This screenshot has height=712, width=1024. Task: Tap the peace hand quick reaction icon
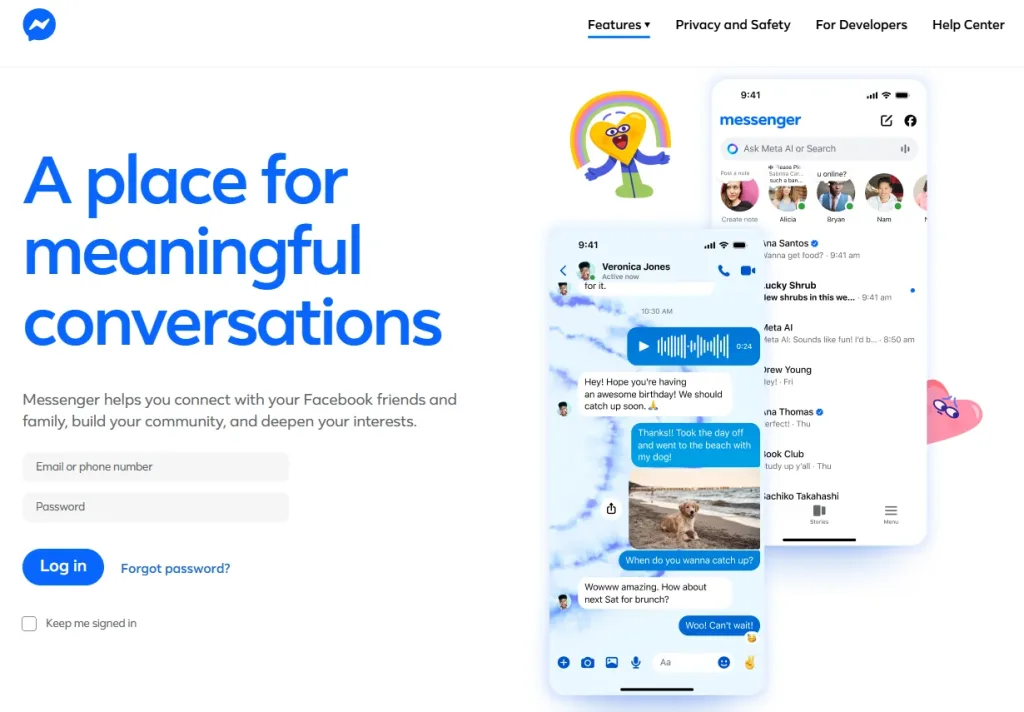point(750,662)
